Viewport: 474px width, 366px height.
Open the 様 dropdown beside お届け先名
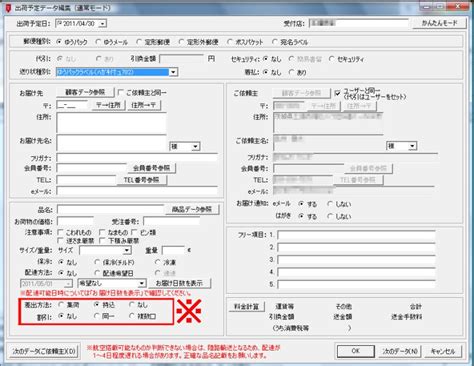196,146
